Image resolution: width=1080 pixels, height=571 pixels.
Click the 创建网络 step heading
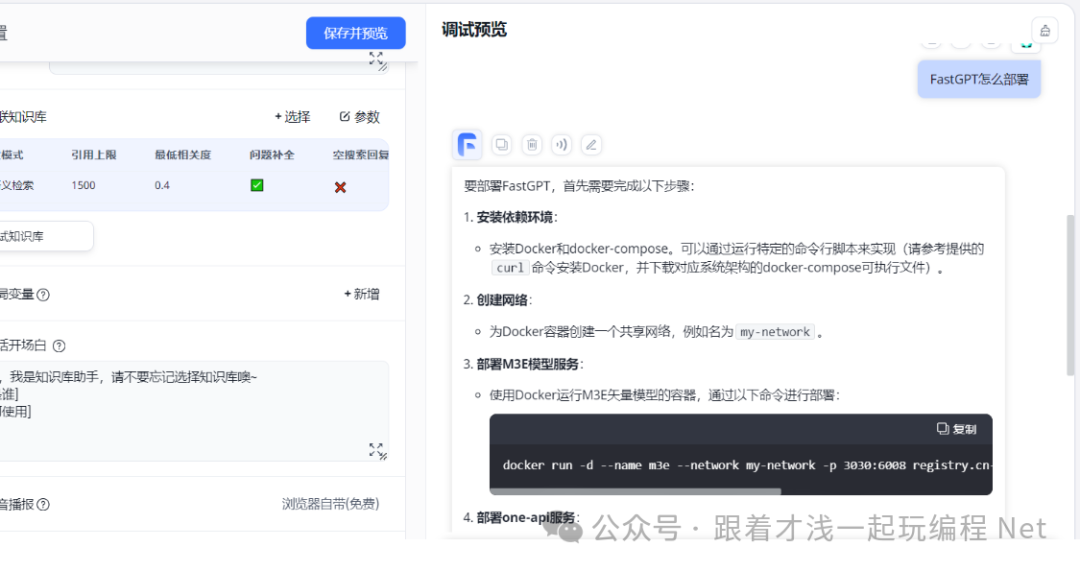[502, 300]
